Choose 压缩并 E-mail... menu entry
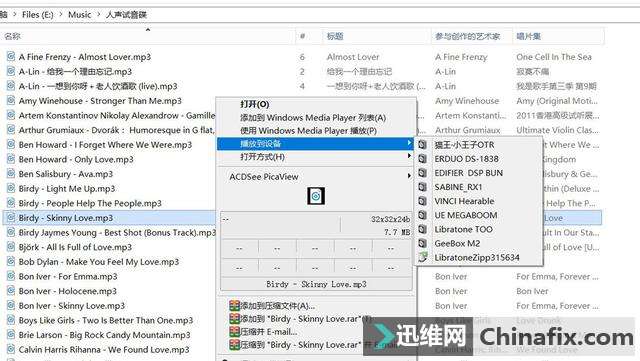Viewport: 640px width, 361px height. click(x=269, y=332)
